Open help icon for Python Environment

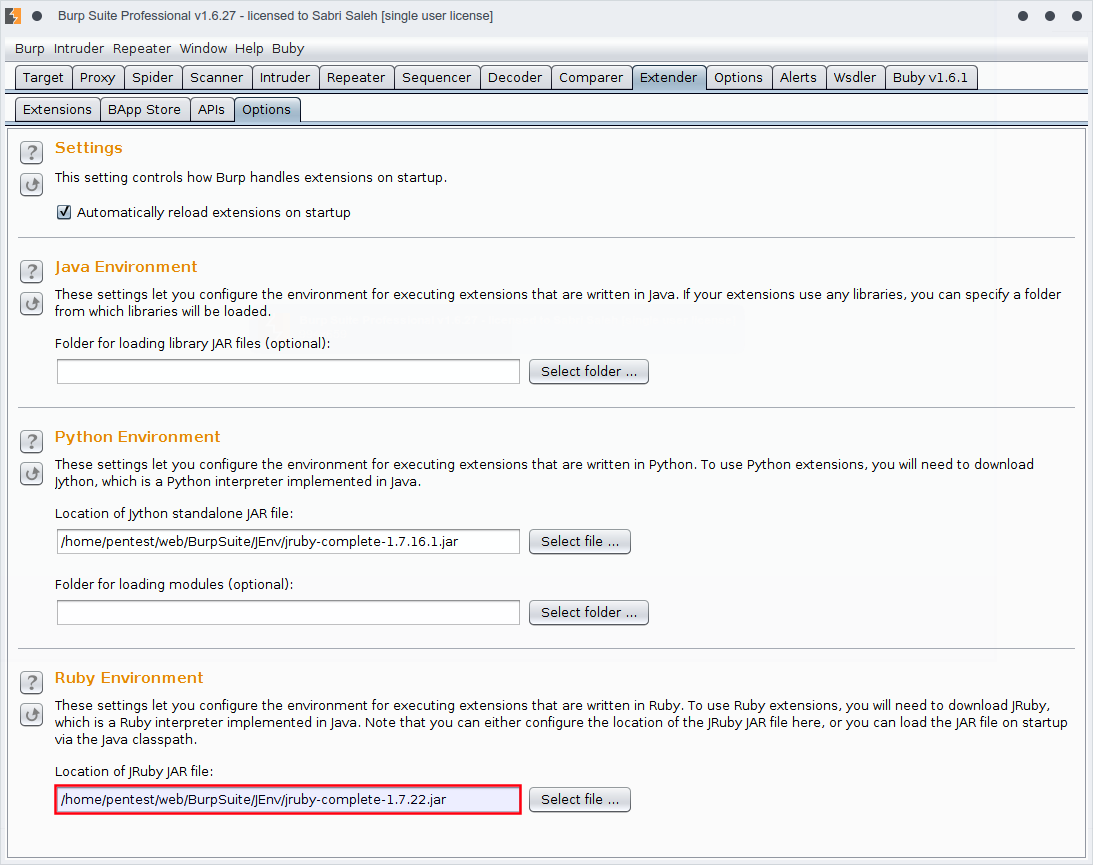pos(32,441)
